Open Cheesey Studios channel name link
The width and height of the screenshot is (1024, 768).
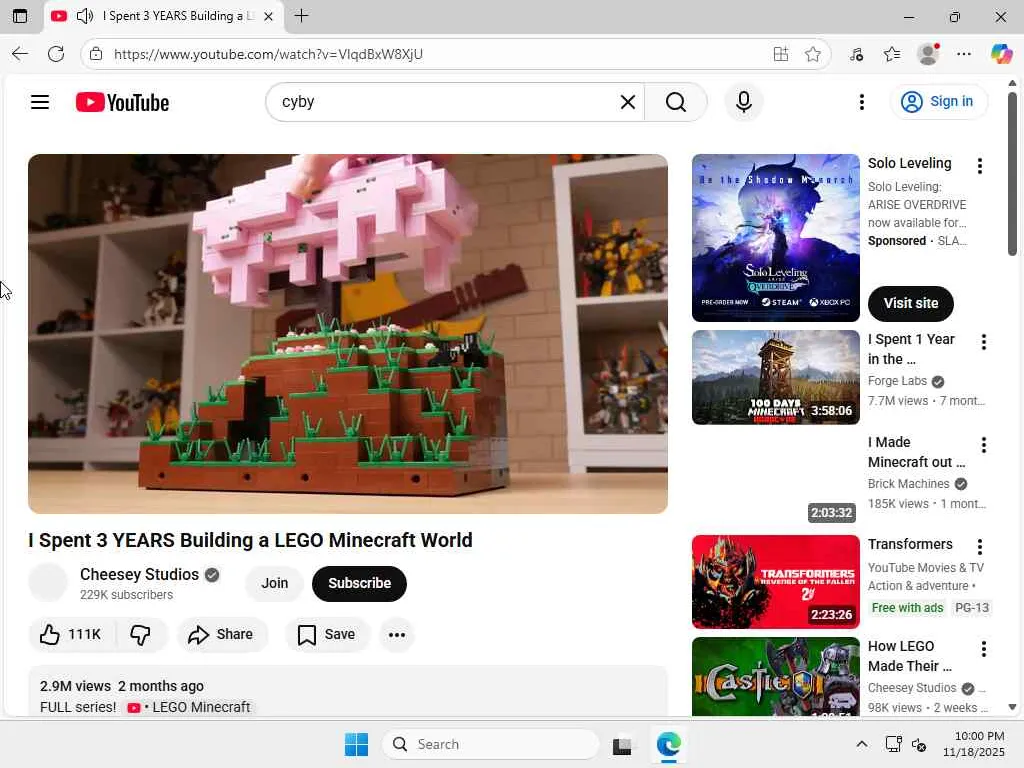(139, 574)
